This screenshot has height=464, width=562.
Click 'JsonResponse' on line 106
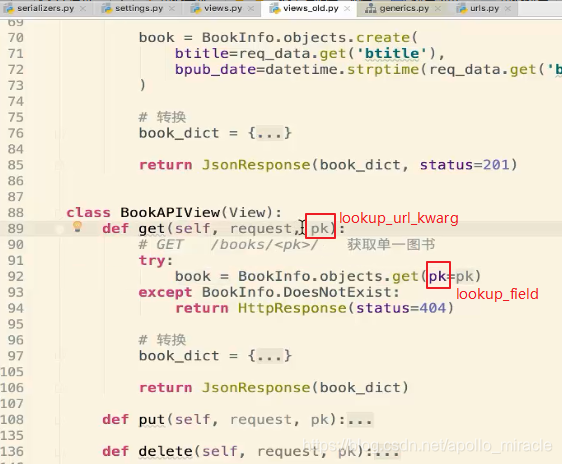coord(256,388)
